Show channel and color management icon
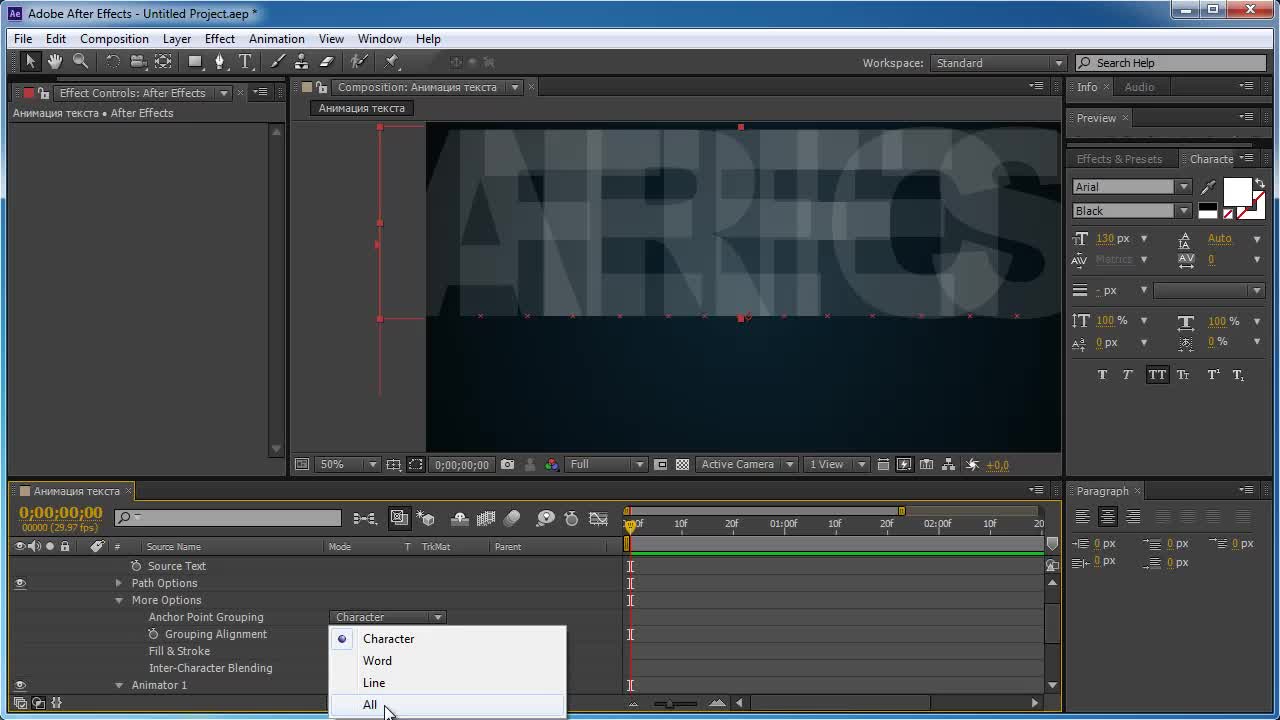Screen dimensions: 1280x720 [x=552, y=465]
